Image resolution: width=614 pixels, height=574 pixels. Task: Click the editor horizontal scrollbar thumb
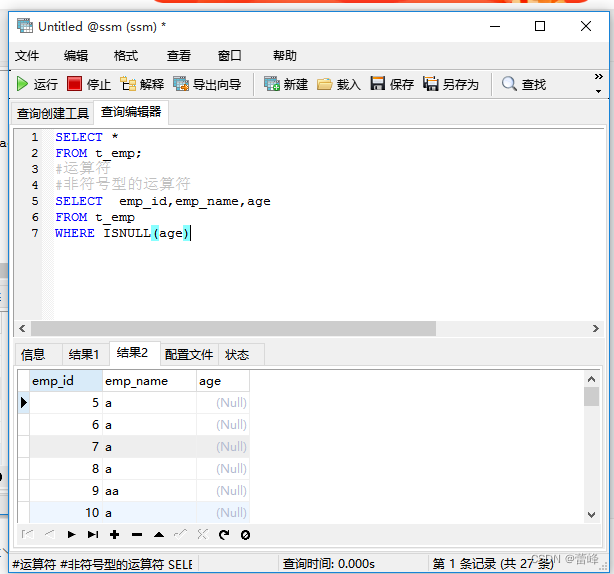tap(233, 329)
